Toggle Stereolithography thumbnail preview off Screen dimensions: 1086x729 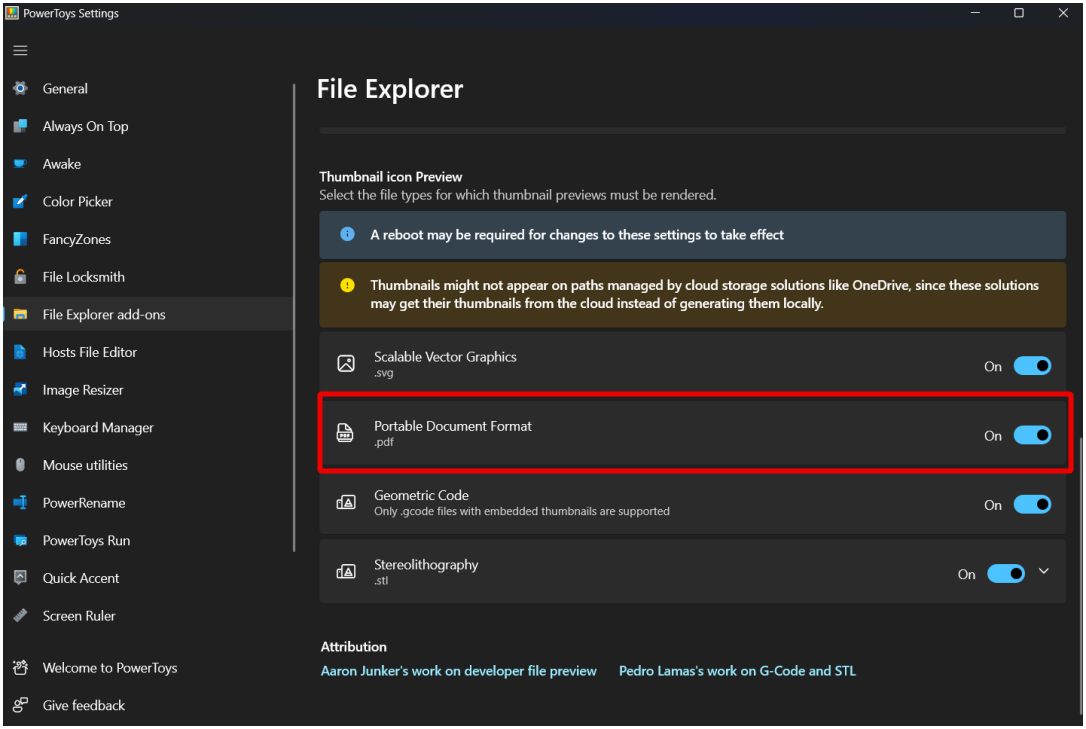coord(1006,574)
